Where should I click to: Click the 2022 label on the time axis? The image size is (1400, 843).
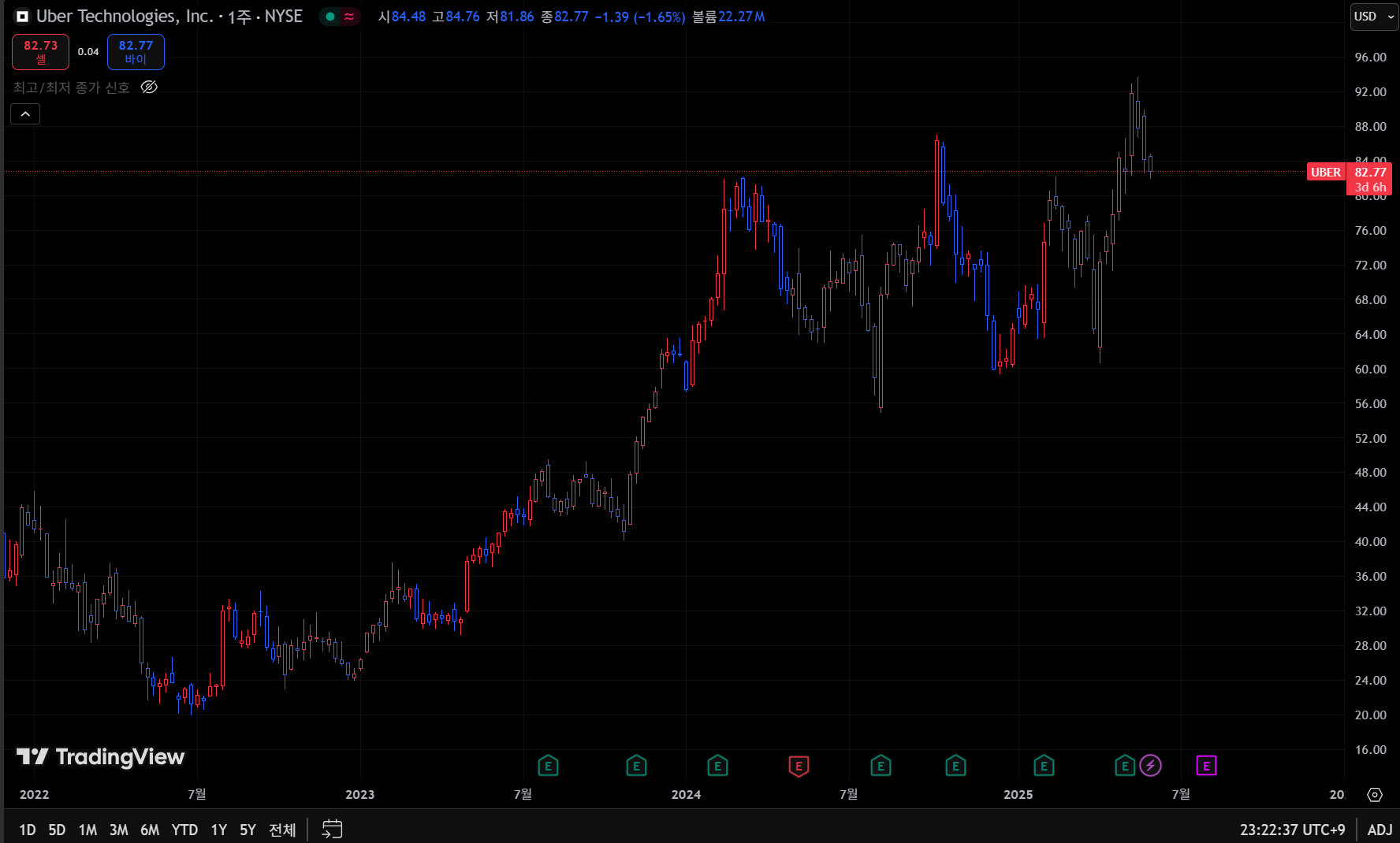point(34,794)
